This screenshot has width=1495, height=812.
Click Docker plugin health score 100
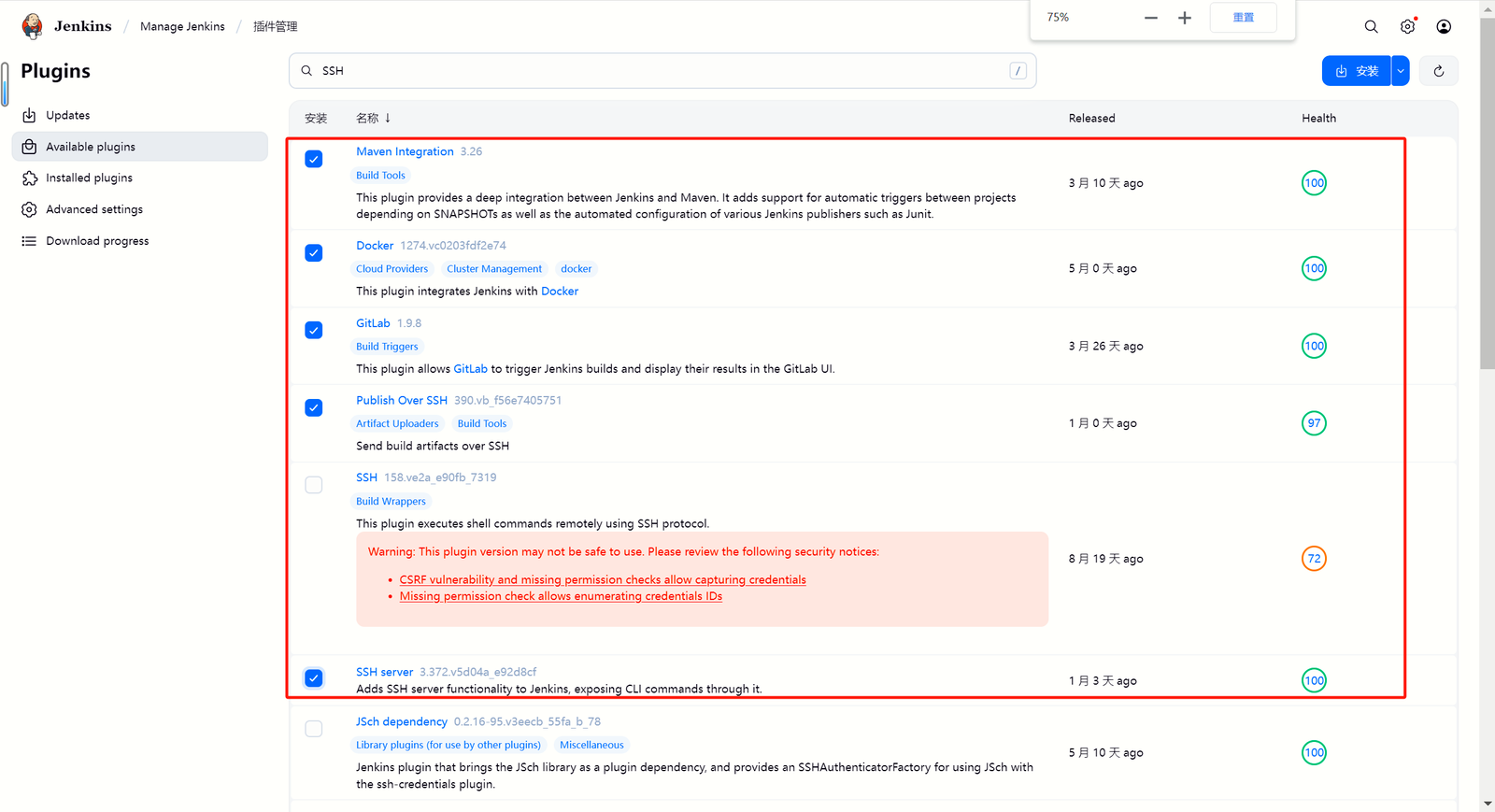(1314, 268)
